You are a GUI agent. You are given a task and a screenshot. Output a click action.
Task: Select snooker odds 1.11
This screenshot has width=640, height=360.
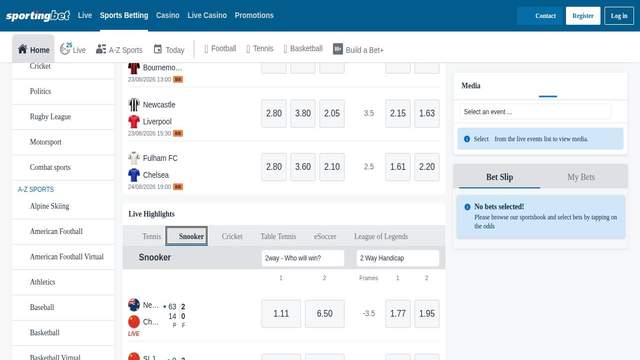(281, 313)
